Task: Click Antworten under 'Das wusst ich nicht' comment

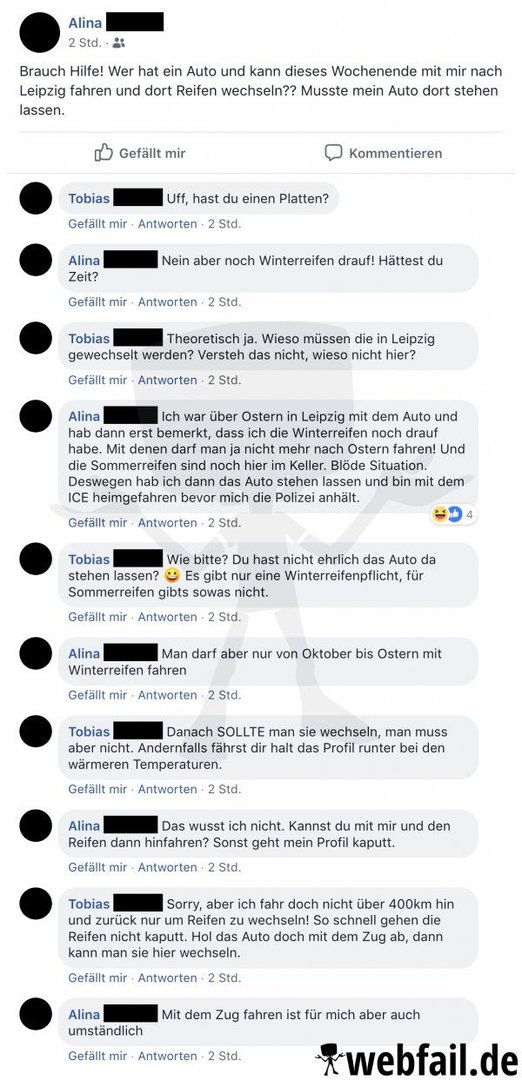Action: (x=167, y=867)
